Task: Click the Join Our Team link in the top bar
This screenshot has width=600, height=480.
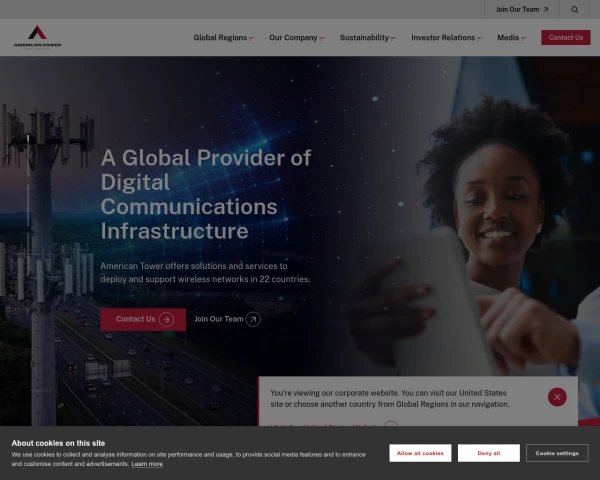Action: [x=522, y=10]
